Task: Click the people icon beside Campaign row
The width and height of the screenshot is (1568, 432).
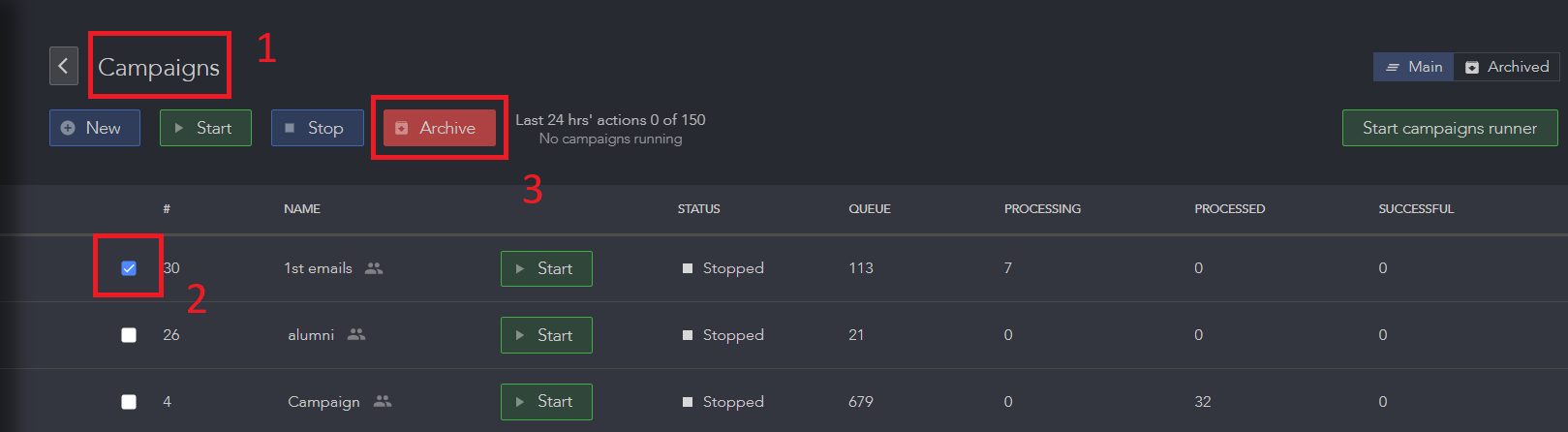Action: (383, 401)
